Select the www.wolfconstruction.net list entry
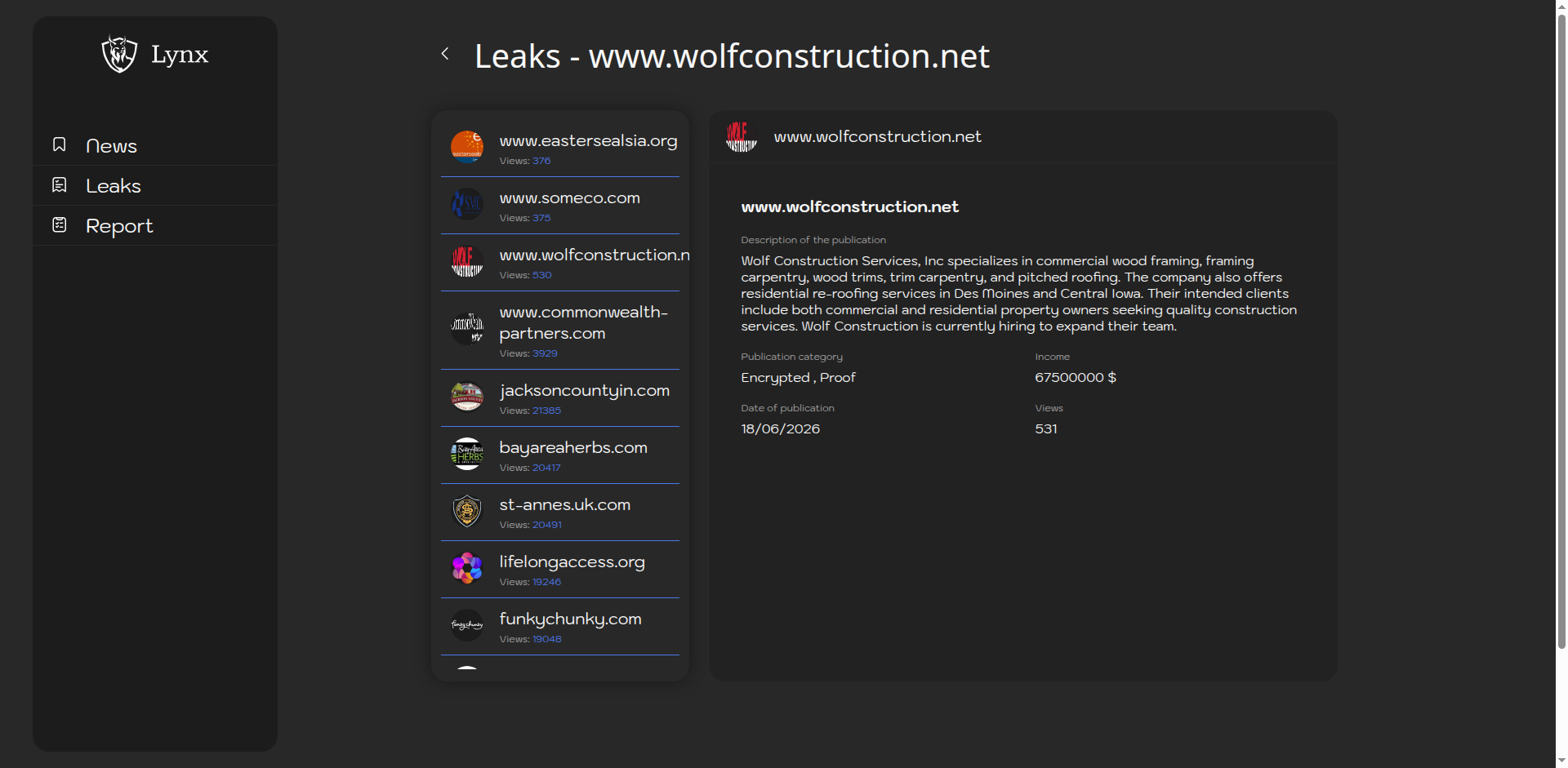Image resolution: width=1568 pixels, height=768 pixels. (560, 263)
